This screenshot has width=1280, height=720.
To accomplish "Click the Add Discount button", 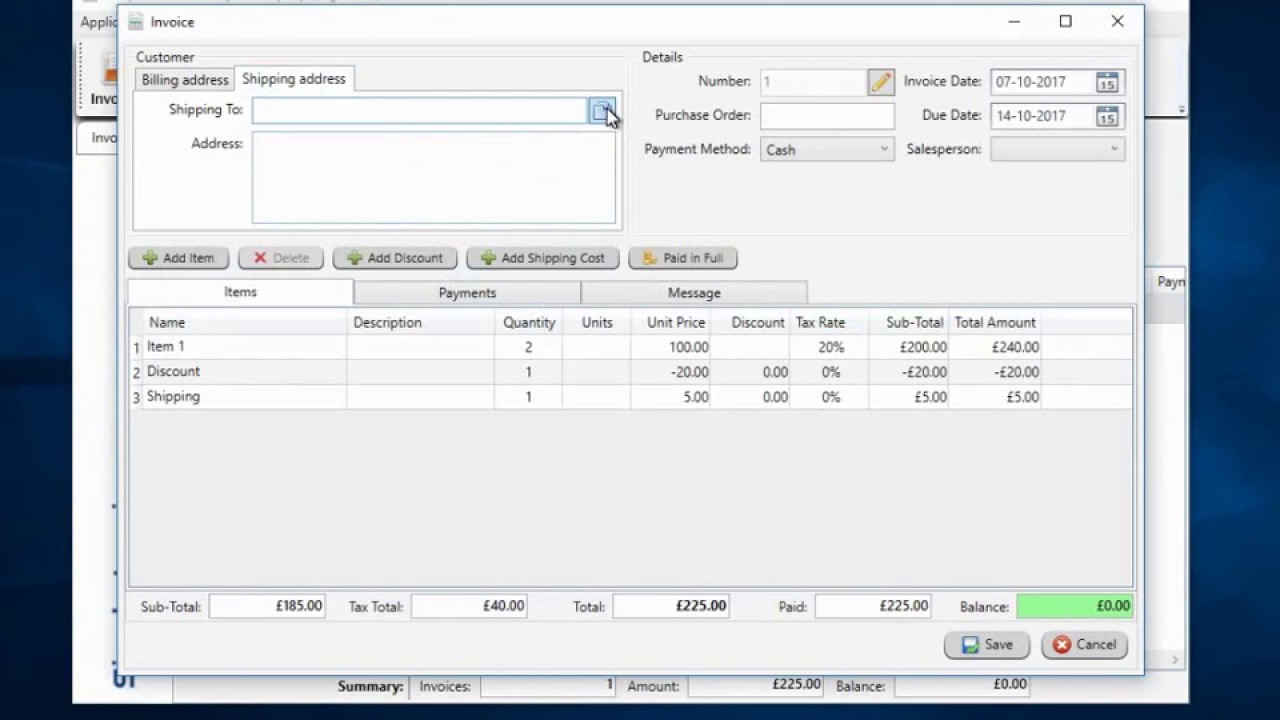I will point(395,258).
